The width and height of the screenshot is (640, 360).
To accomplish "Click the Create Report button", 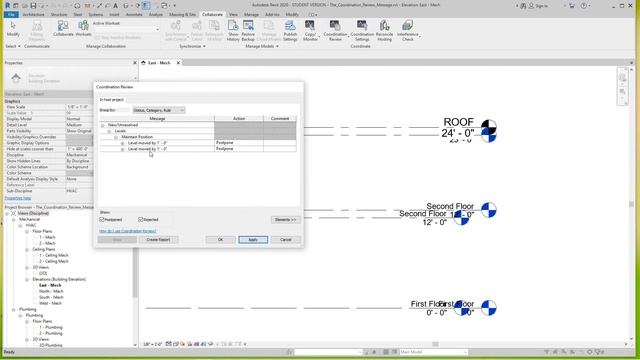I will point(158,240).
